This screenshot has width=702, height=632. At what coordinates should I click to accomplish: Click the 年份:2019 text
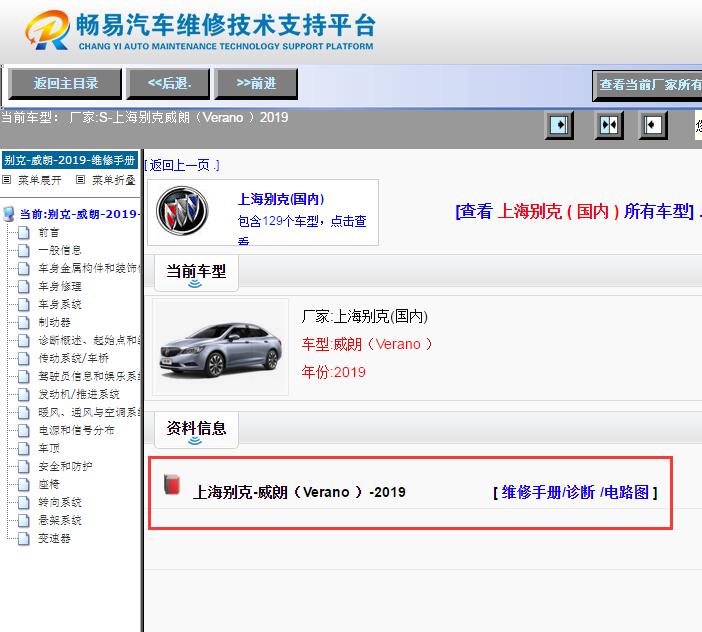pos(334,372)
